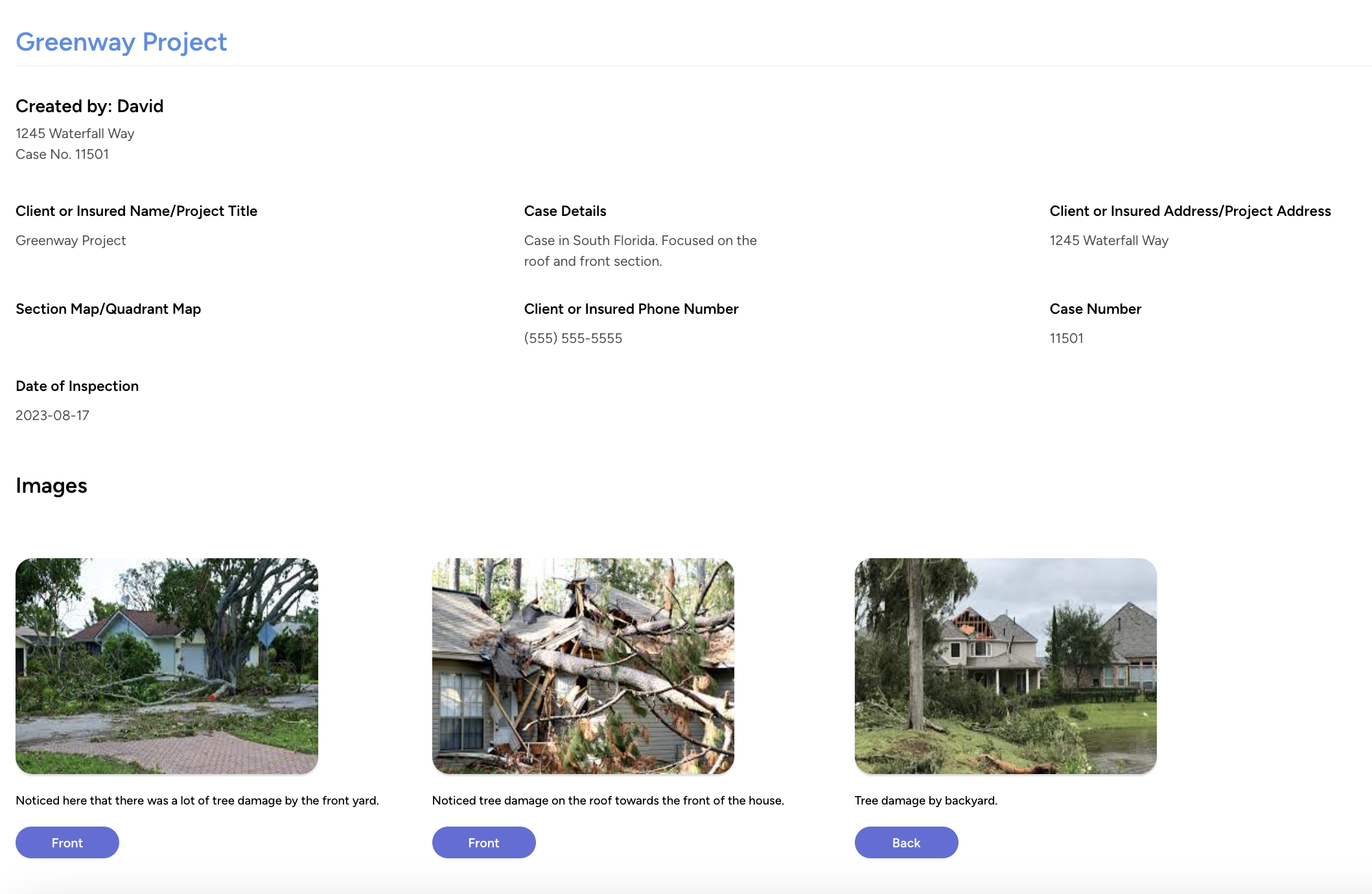The height and width of the screenshot is (894, 1372).
Task: Click the Case No. 11501 header line
Action: (x=62, y=154)
